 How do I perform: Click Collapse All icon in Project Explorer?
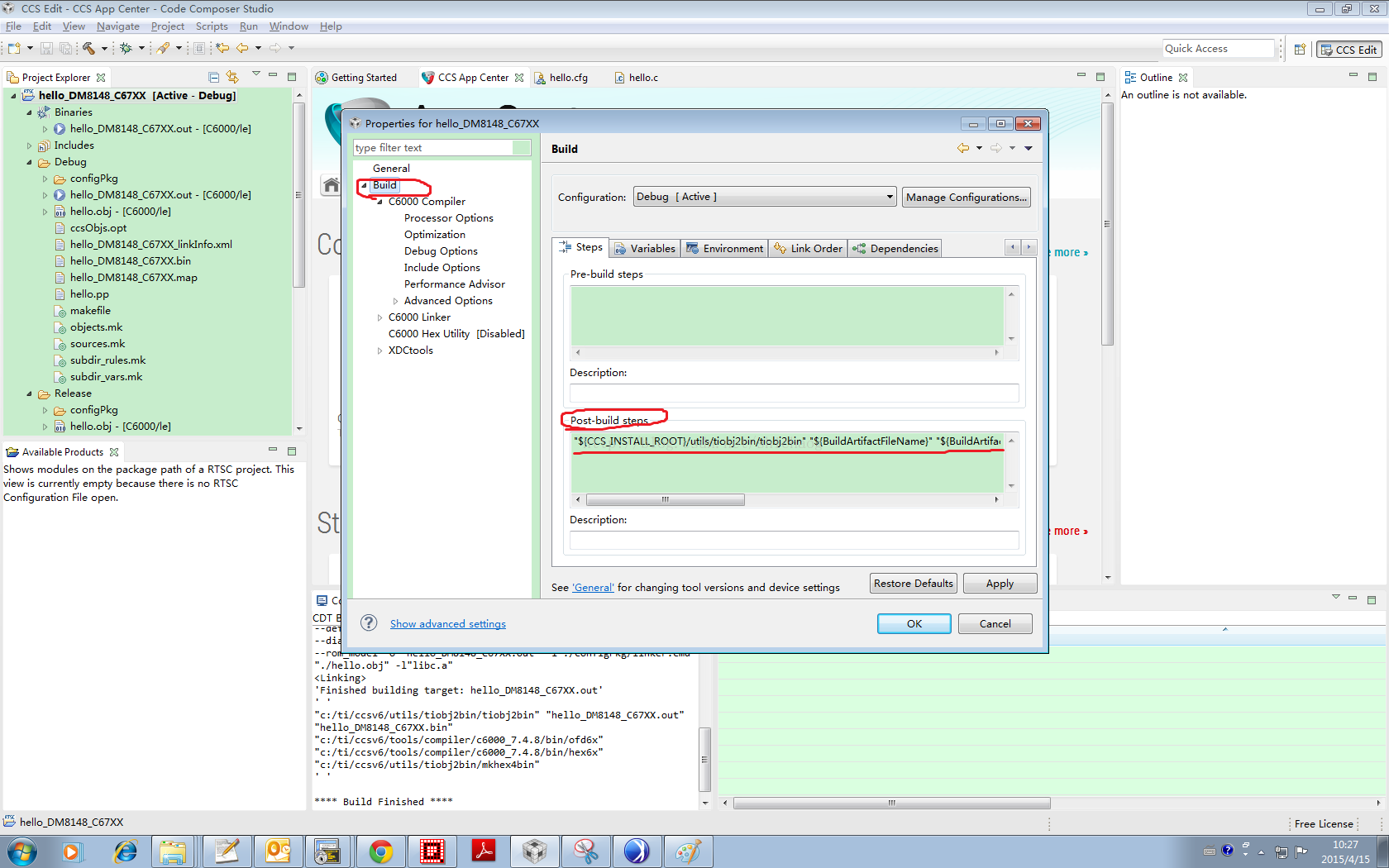[213, 77]
